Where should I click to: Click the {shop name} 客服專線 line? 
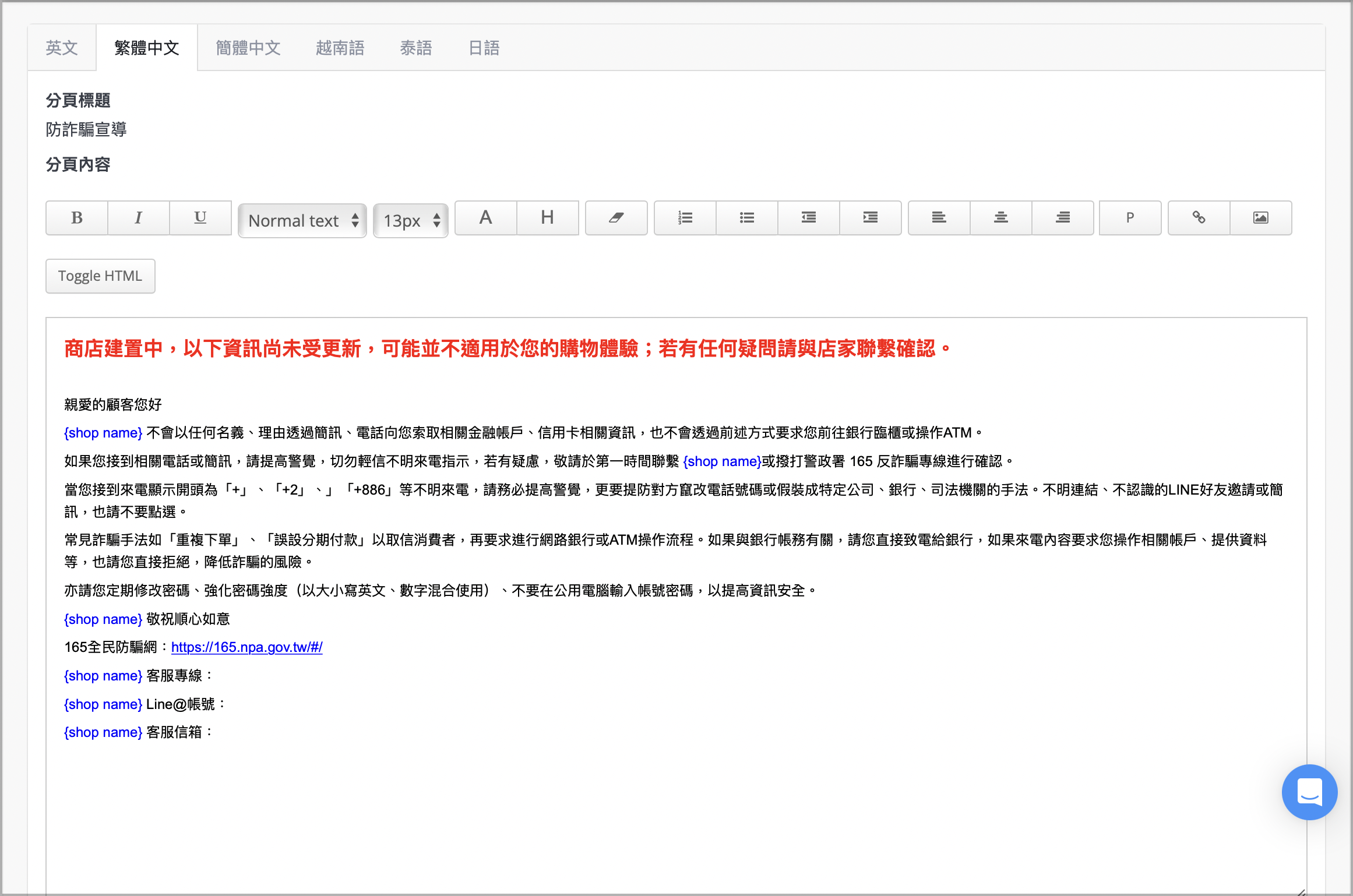pos(138,676)
